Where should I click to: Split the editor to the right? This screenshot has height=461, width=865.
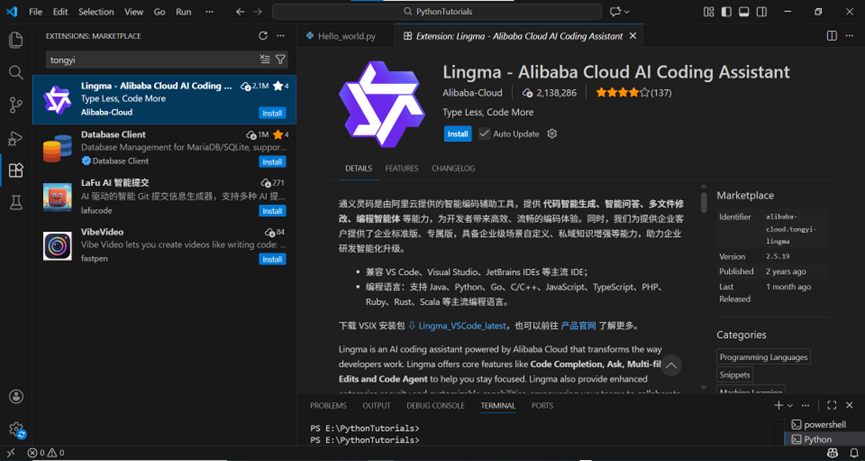coord(832,36)
